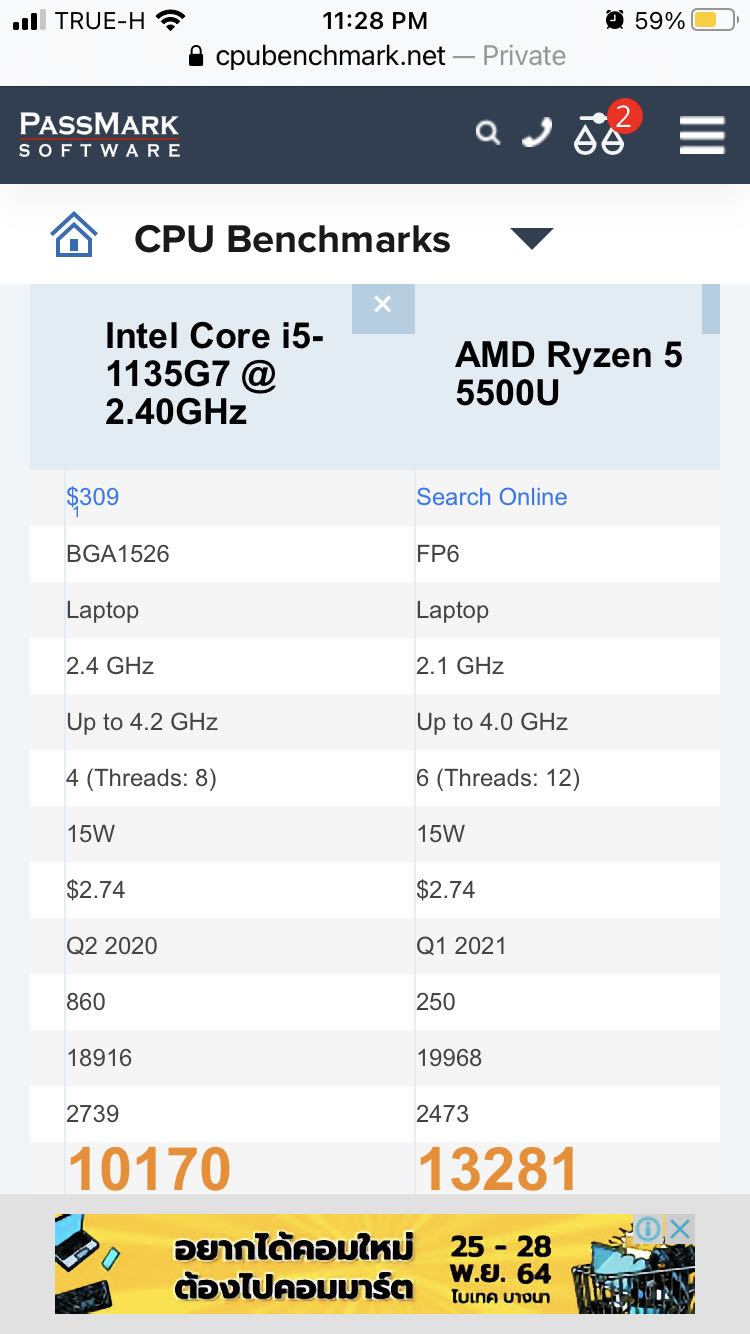Screen dimensions: 750x1334
Task: Tap the Intel Core i5-1135G7 title
Action: point(215,373)
